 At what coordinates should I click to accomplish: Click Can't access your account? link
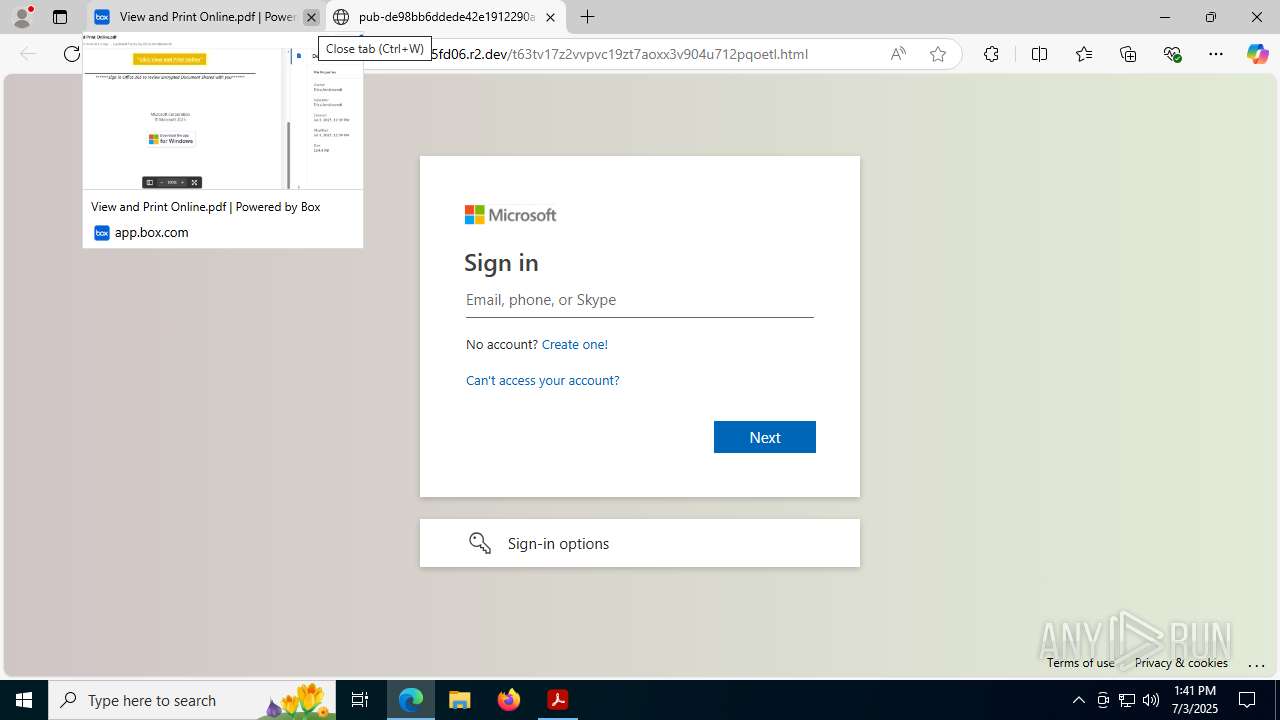tap(542, 380)
